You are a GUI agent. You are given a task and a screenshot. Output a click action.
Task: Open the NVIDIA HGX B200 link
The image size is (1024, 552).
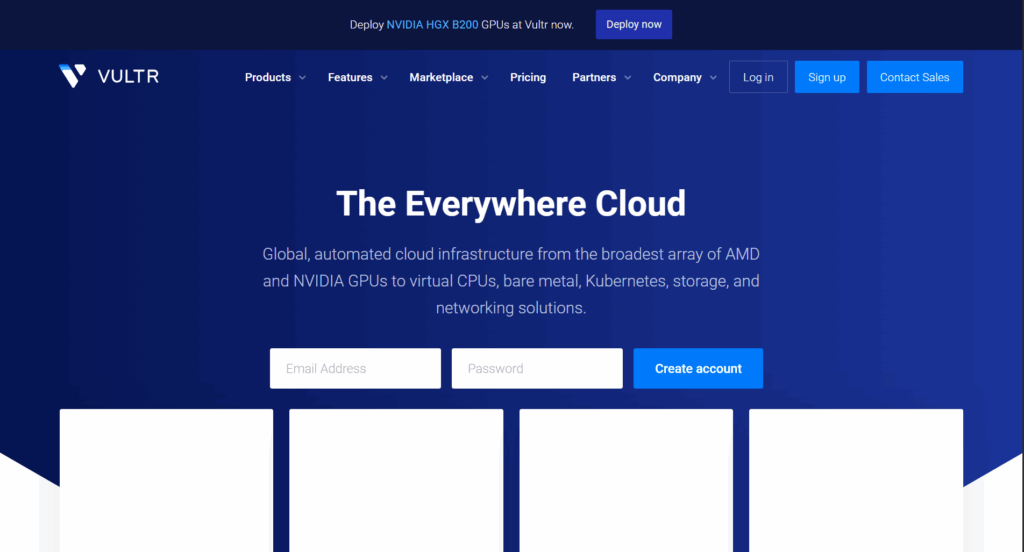click(x=432, y=25)
